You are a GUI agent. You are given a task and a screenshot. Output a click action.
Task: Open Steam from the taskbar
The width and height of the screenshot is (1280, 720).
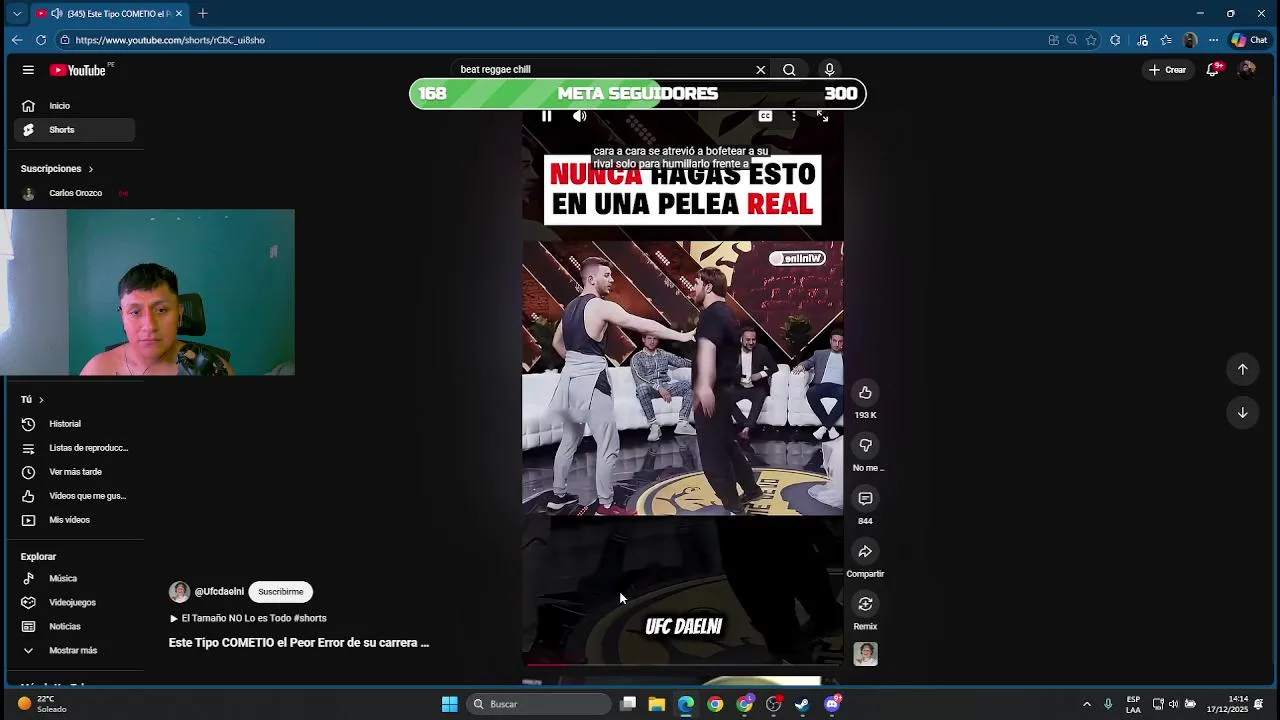pyautogui.click(x=802, y=704)
